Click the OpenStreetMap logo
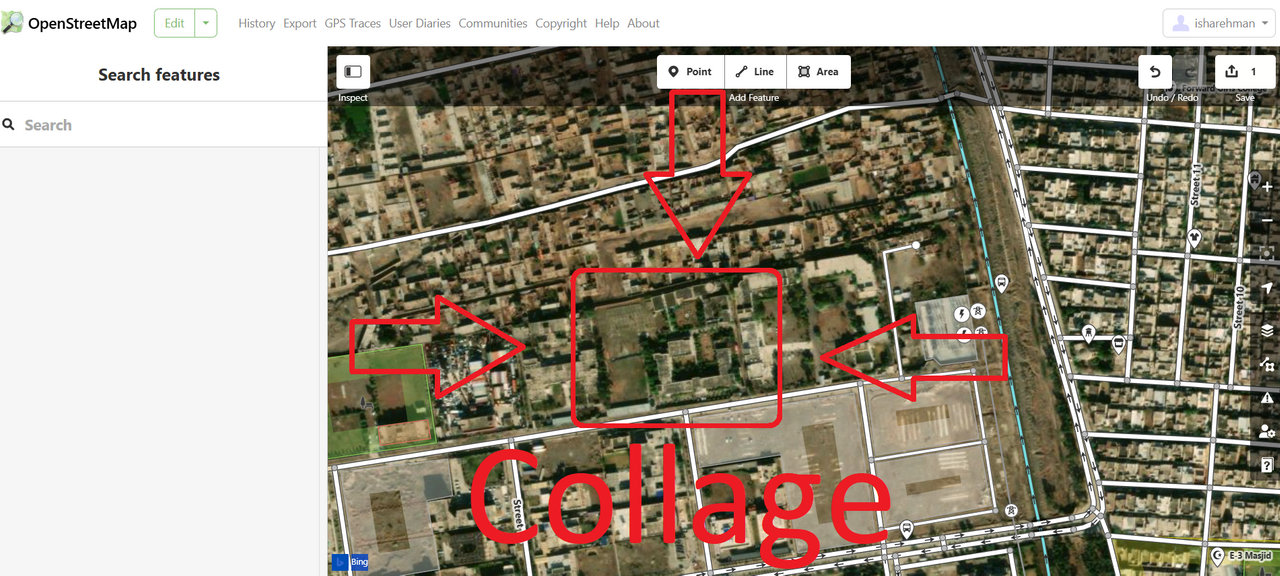 [69, 23]
